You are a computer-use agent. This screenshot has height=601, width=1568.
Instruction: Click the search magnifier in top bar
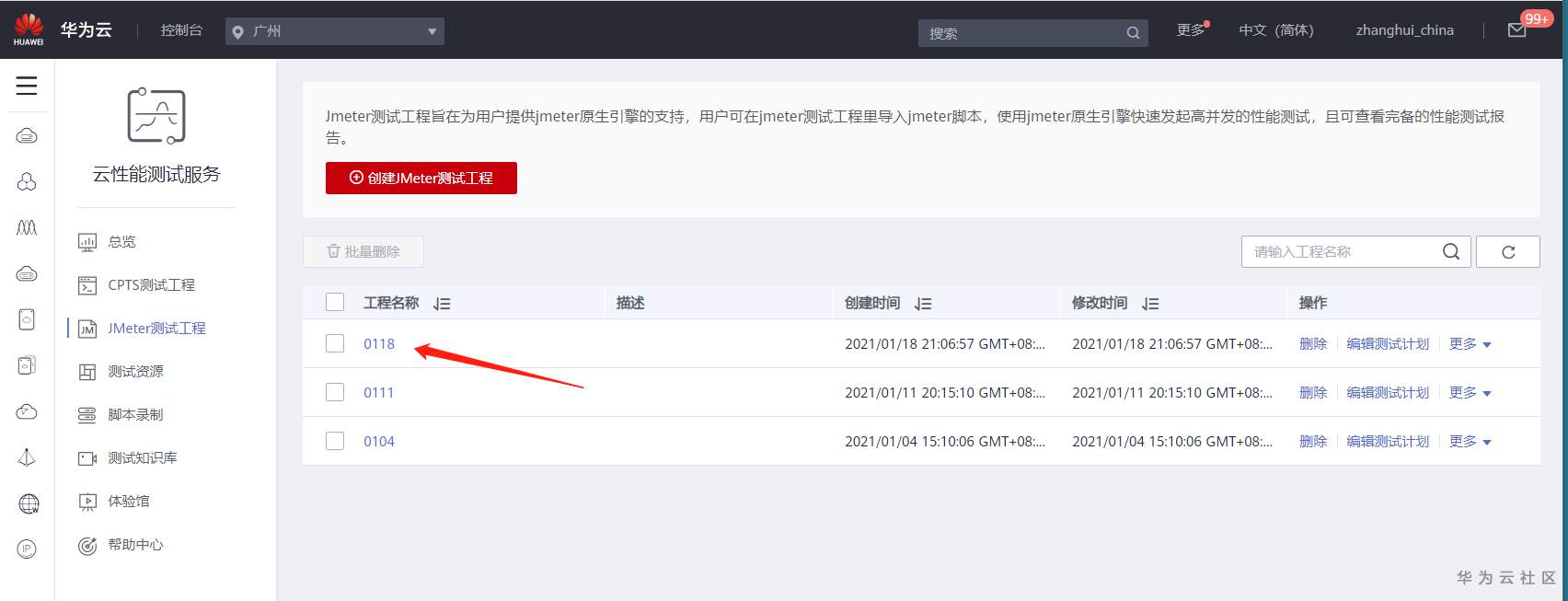[1133, 33]
